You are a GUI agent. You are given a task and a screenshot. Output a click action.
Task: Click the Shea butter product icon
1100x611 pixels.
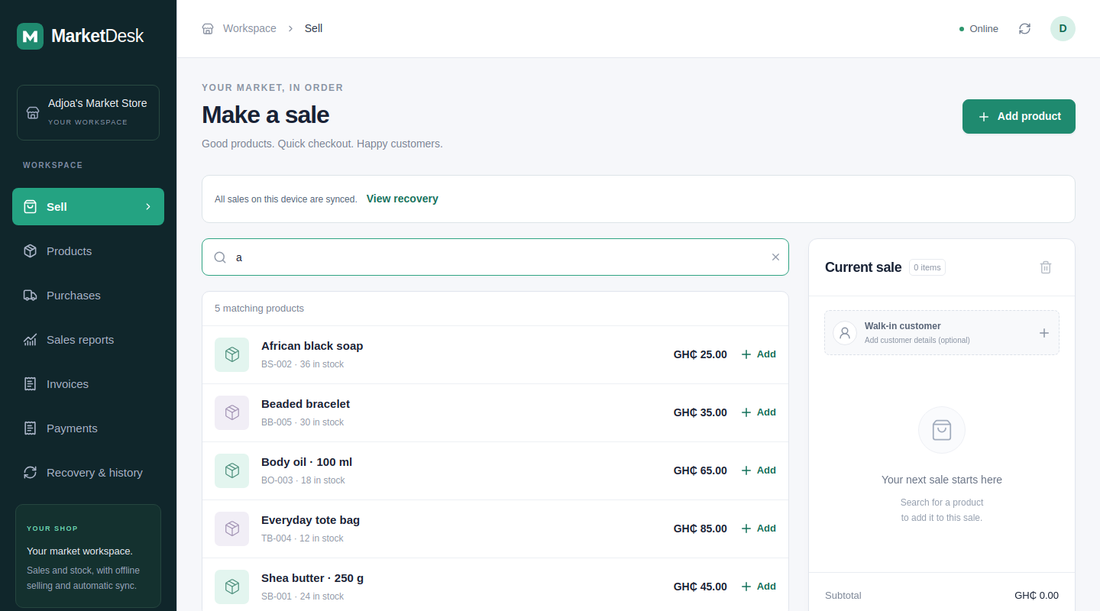[232, 586]
